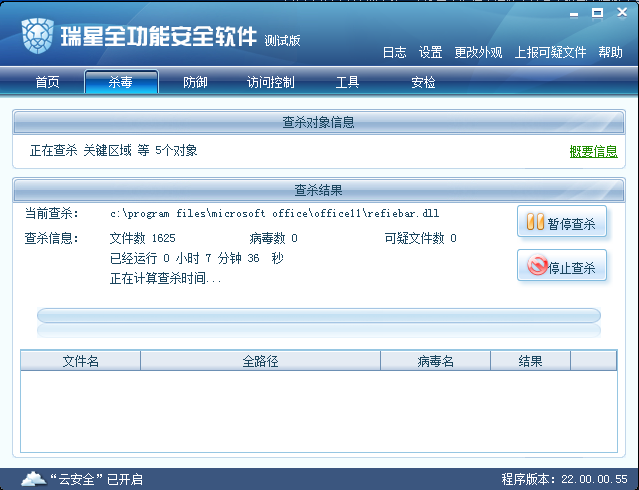Stop scan with 停止查杀 button
This screenshot has width=639, height=490.
point(562,265)
